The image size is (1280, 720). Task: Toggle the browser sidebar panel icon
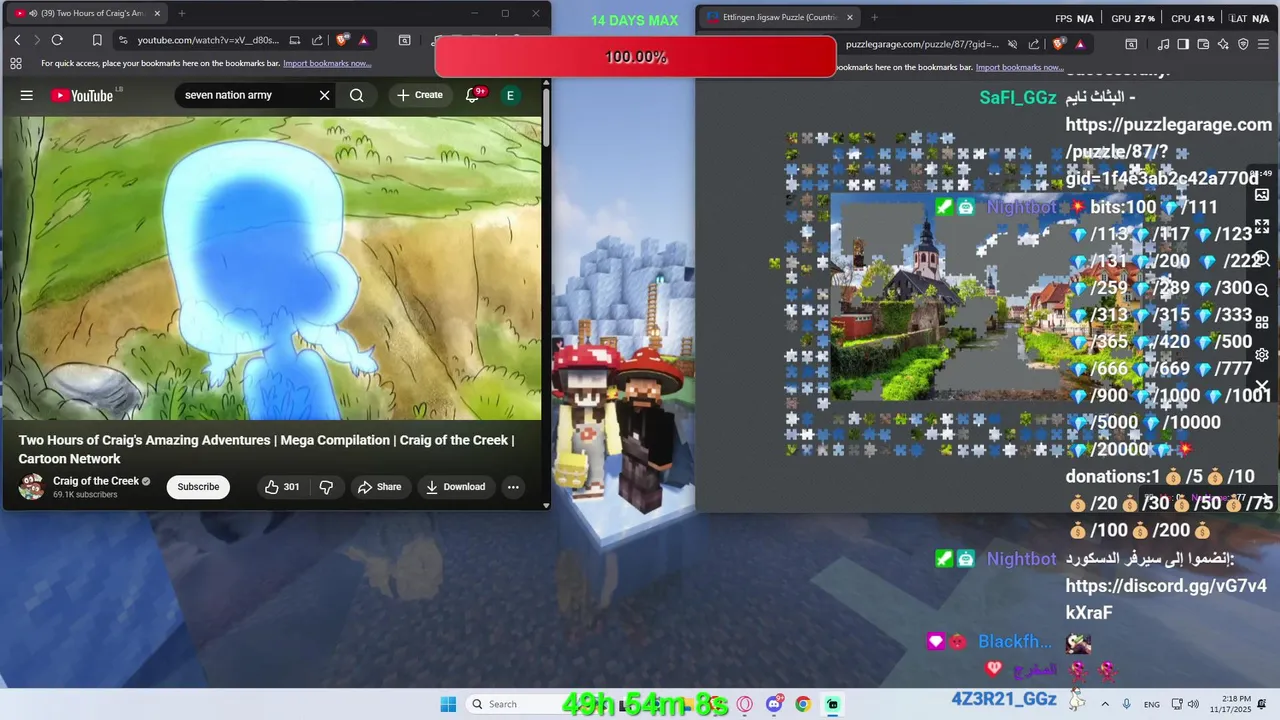tap(1183, 44)
